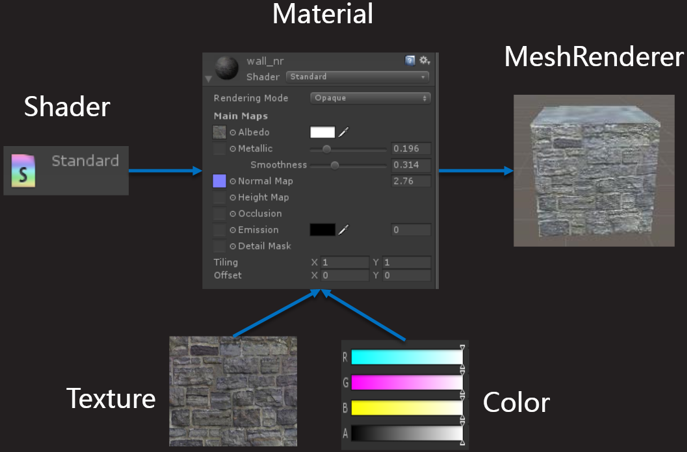Screen dimensions: 687x452
Task: Click the white Albedo color swatch
Action: click(x=322, y=132)
